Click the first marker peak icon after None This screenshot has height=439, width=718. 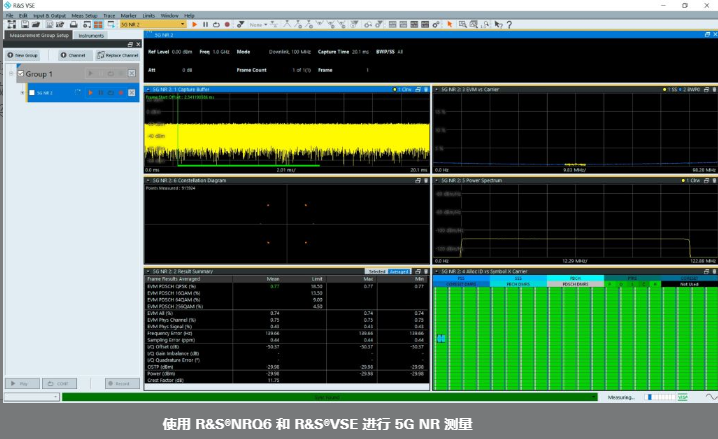click(x=287, y=24)
